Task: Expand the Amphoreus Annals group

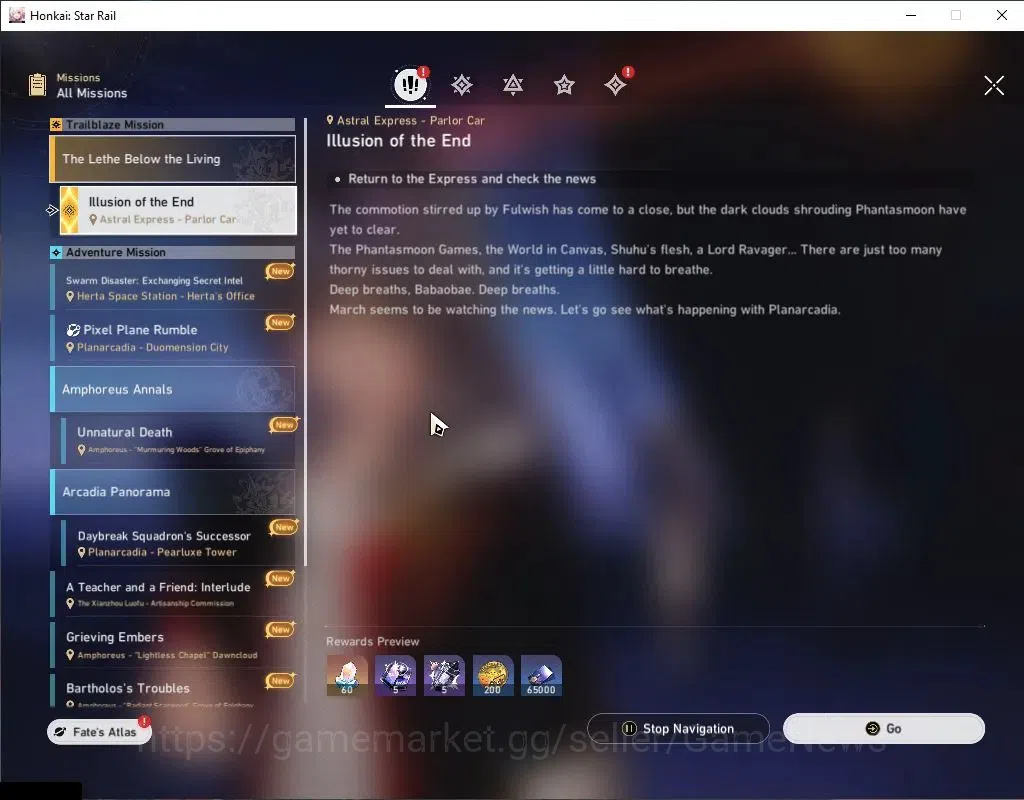Action: [x=172, y=389]
